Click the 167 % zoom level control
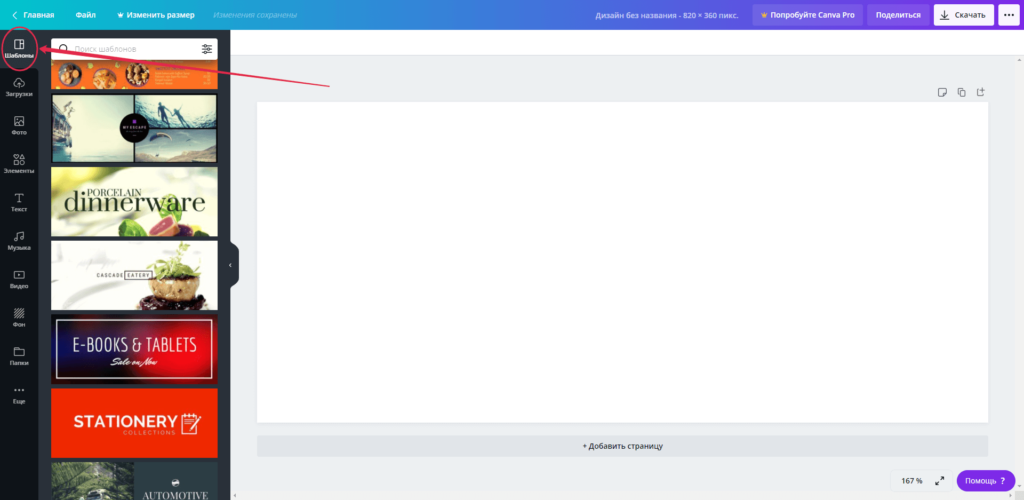The width and height of the screenshot is (1024, 500). pos(911,481)
